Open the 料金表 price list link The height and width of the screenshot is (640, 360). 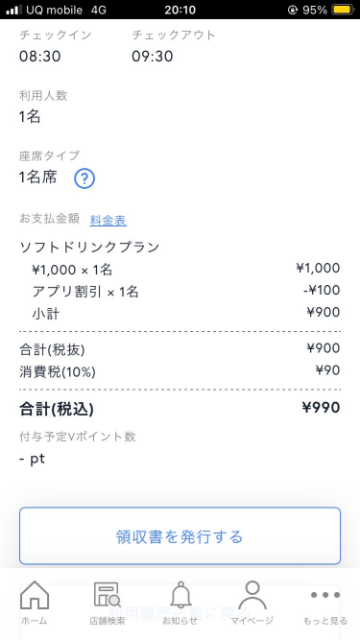point(108,221)
